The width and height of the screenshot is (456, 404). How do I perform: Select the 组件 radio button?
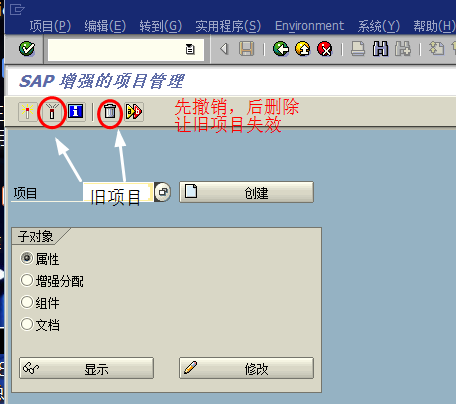(x=27, y=302)
